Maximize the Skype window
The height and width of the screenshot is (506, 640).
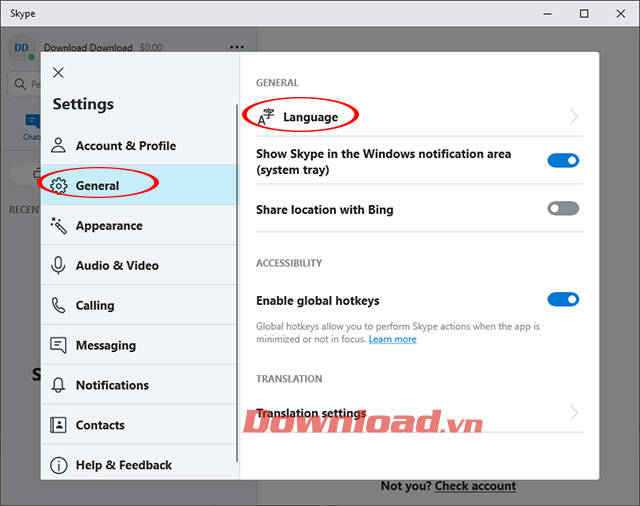[x=584, y=13]
